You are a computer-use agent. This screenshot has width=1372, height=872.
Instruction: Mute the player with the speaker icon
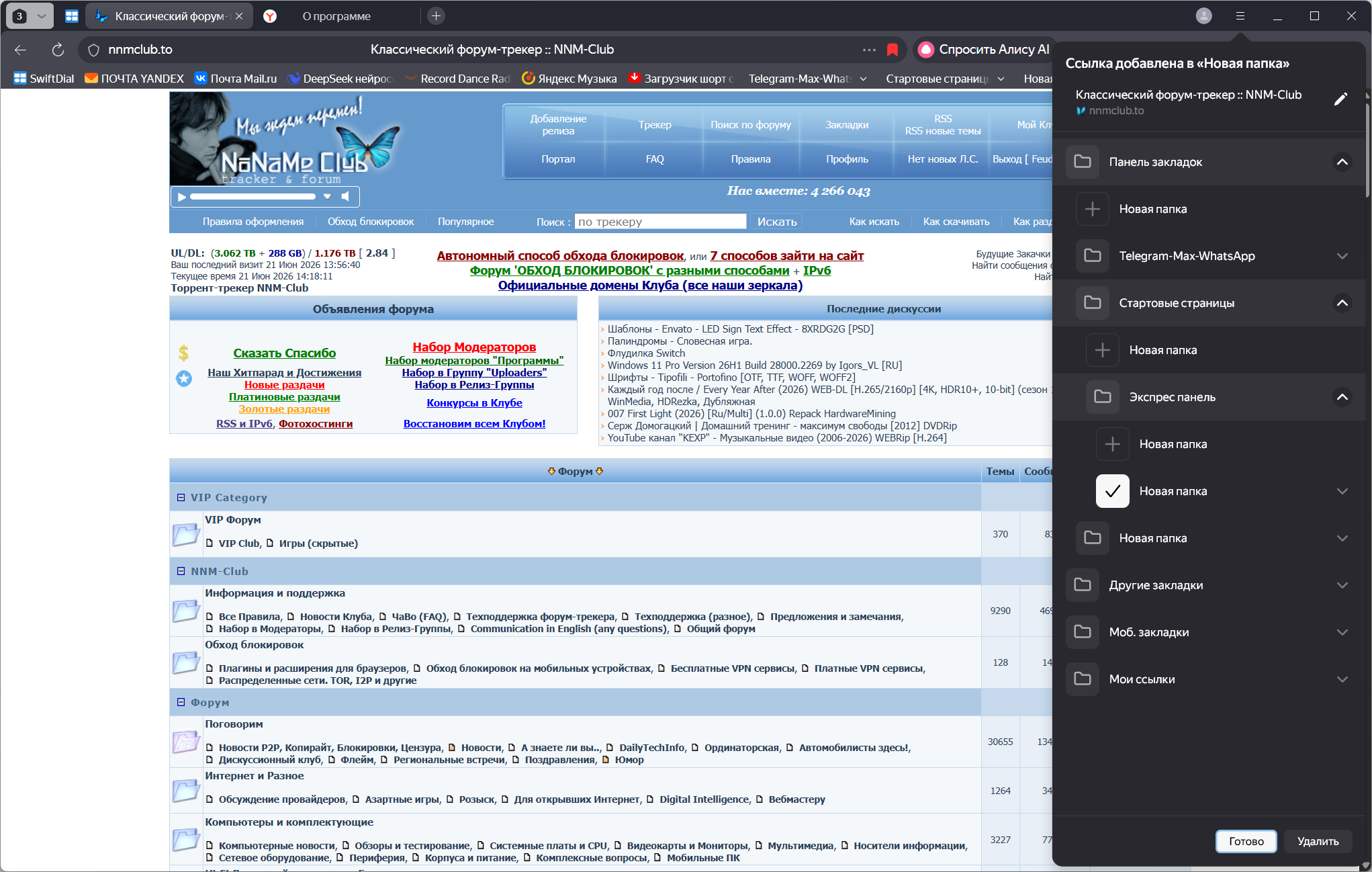pos(345,197)
